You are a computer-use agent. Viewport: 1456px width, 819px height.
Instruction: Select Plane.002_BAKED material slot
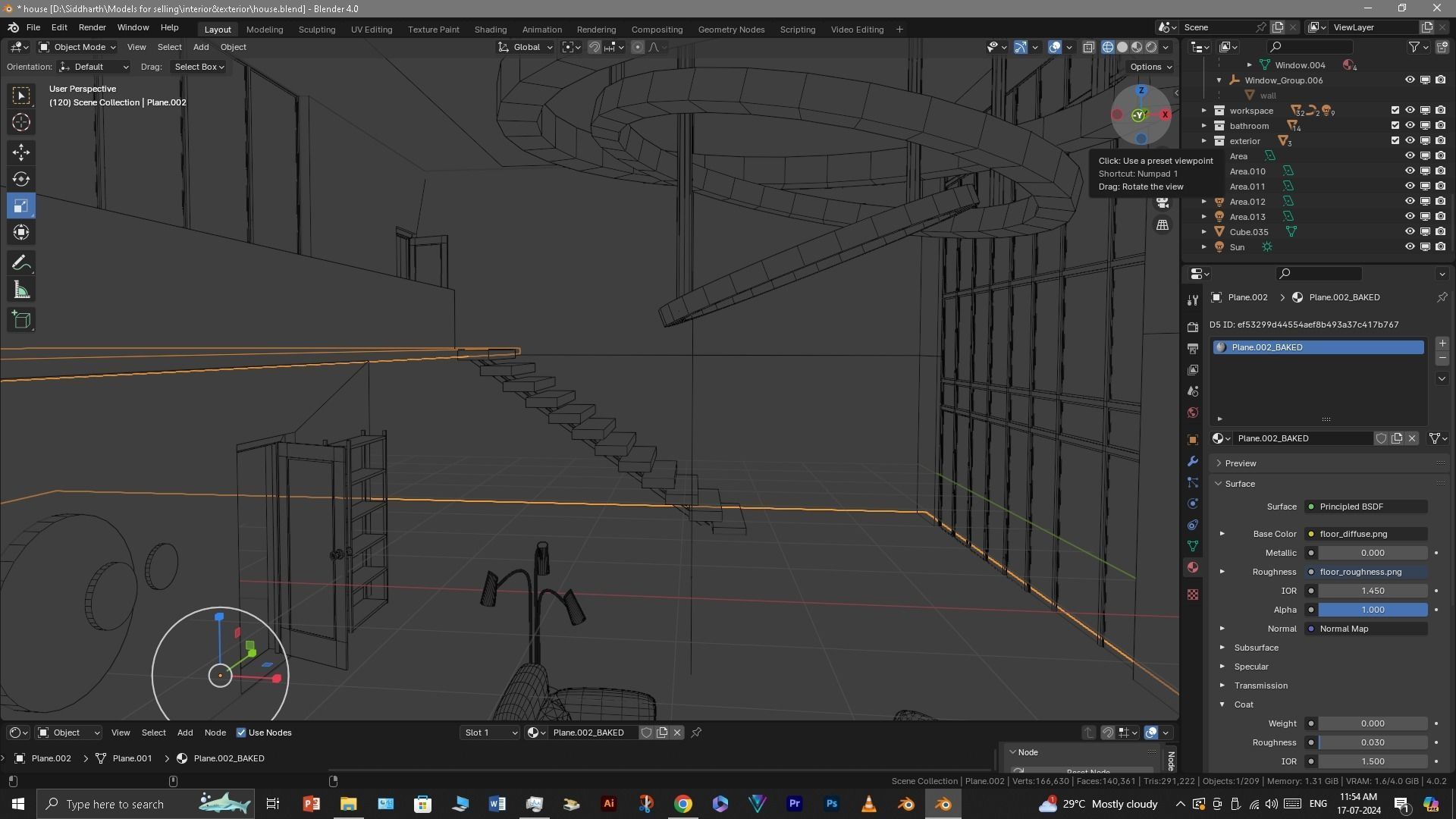(1318, 347)
